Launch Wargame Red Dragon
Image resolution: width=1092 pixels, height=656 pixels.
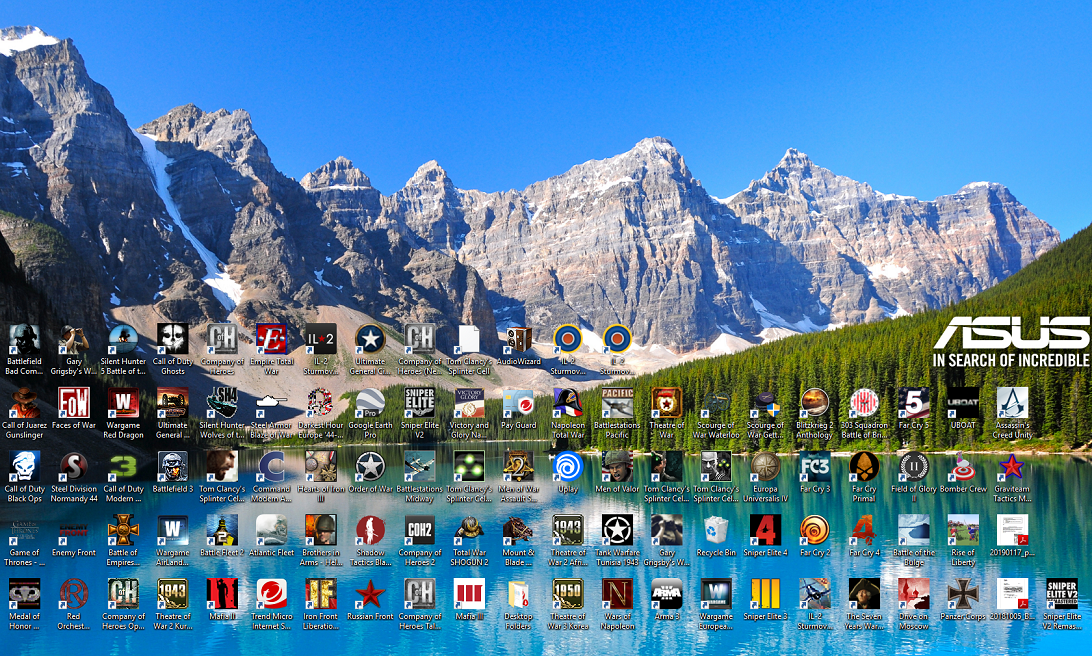point(123,403)
